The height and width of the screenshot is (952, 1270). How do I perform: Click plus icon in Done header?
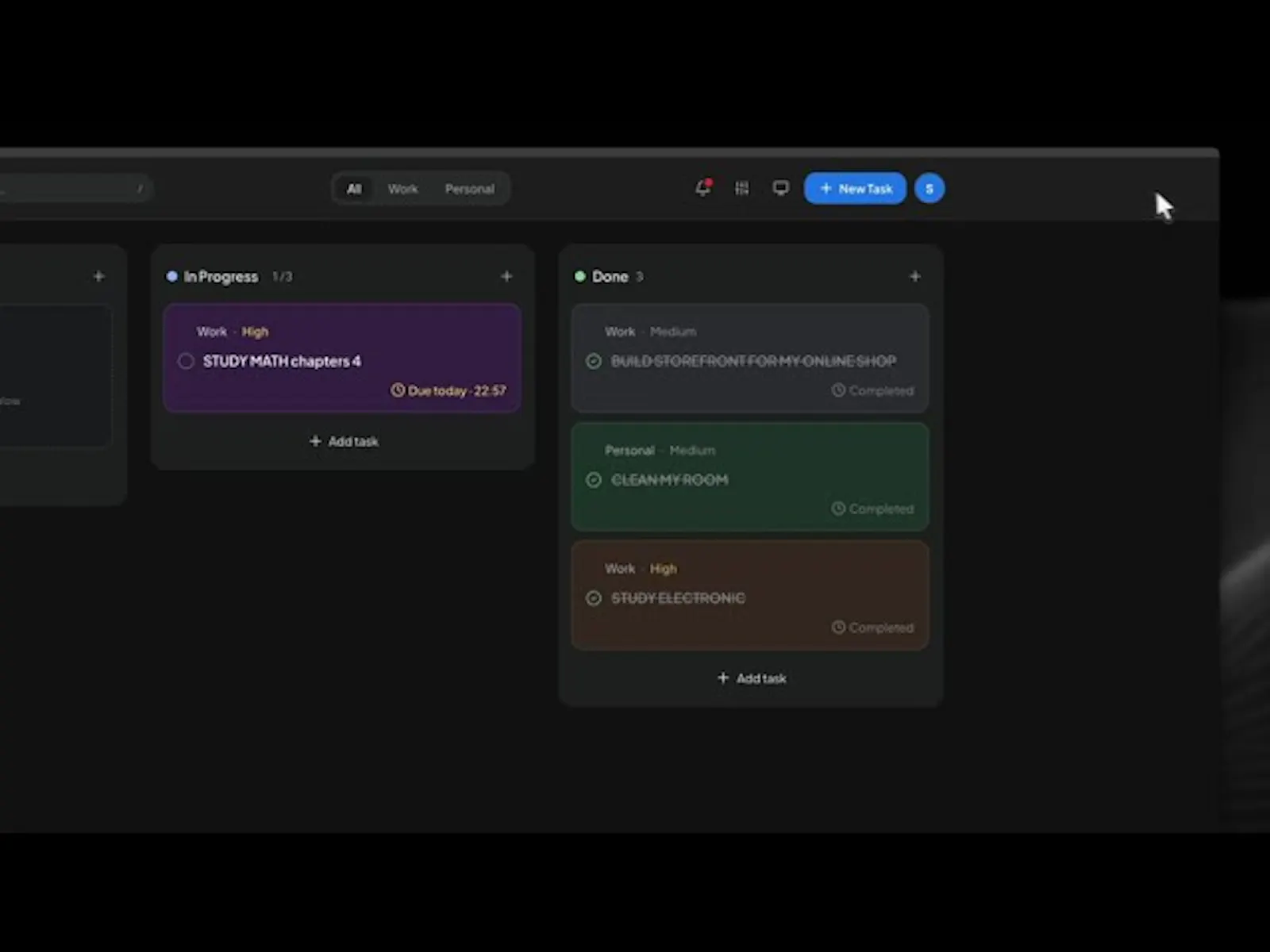(914, 276)
